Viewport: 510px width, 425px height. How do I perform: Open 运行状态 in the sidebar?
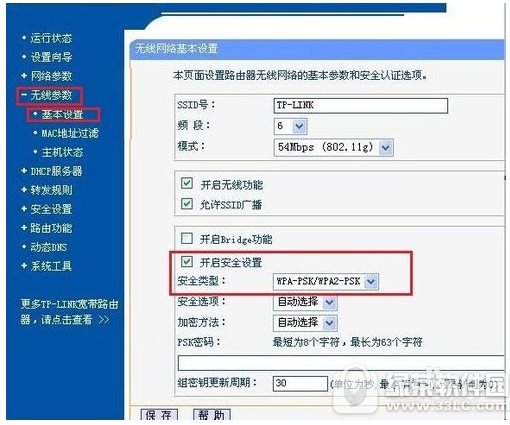tap(51, 38)
